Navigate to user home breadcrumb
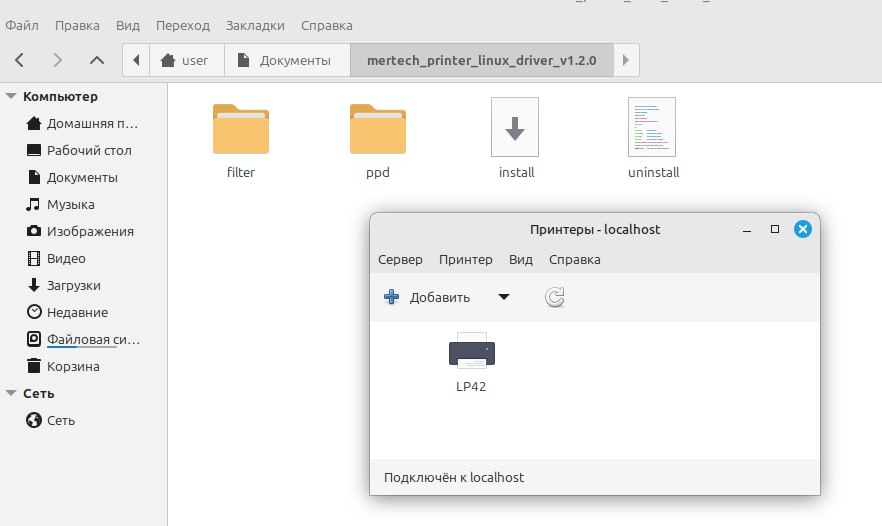Image resolution: width=882 pixels, height=526 pixels. [x=186, y=60]
